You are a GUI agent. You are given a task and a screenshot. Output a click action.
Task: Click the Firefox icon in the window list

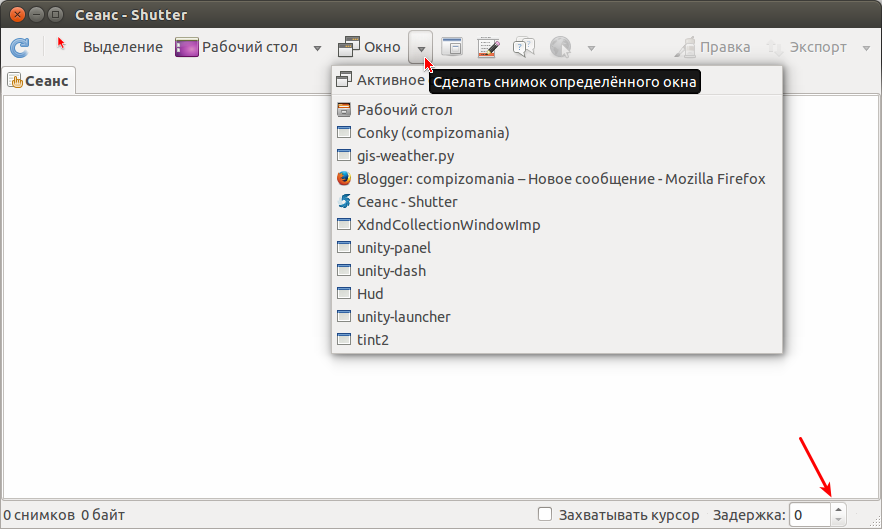(x=344, y=179)
